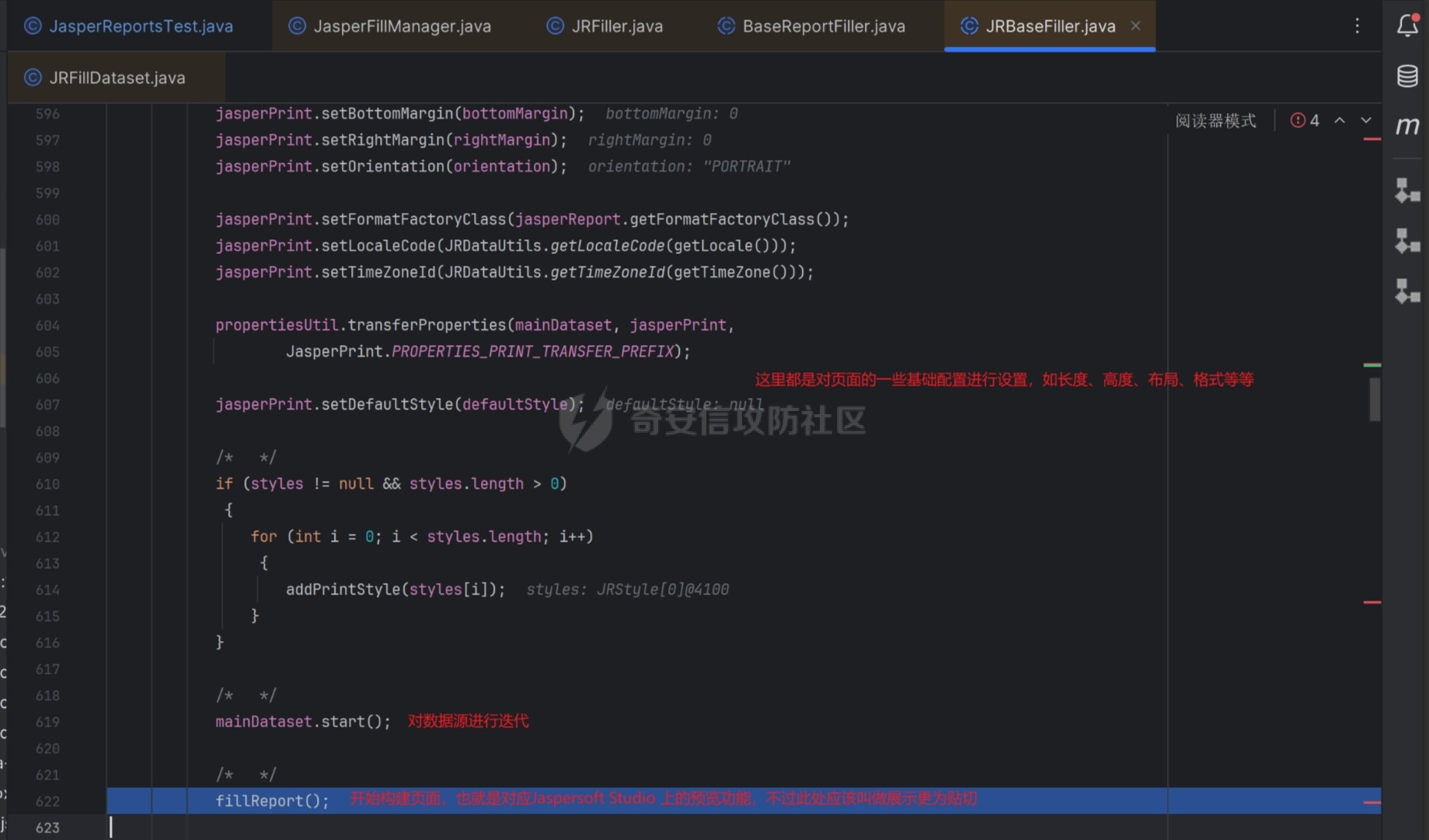Viewport: 1429px width, 840px height.
Task: Open the Maven tool window
Action: [1407, 126]
